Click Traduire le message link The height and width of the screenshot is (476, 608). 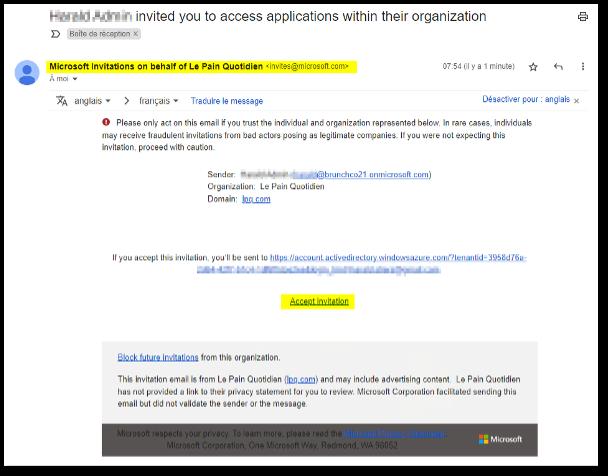(x=227, y=101)
